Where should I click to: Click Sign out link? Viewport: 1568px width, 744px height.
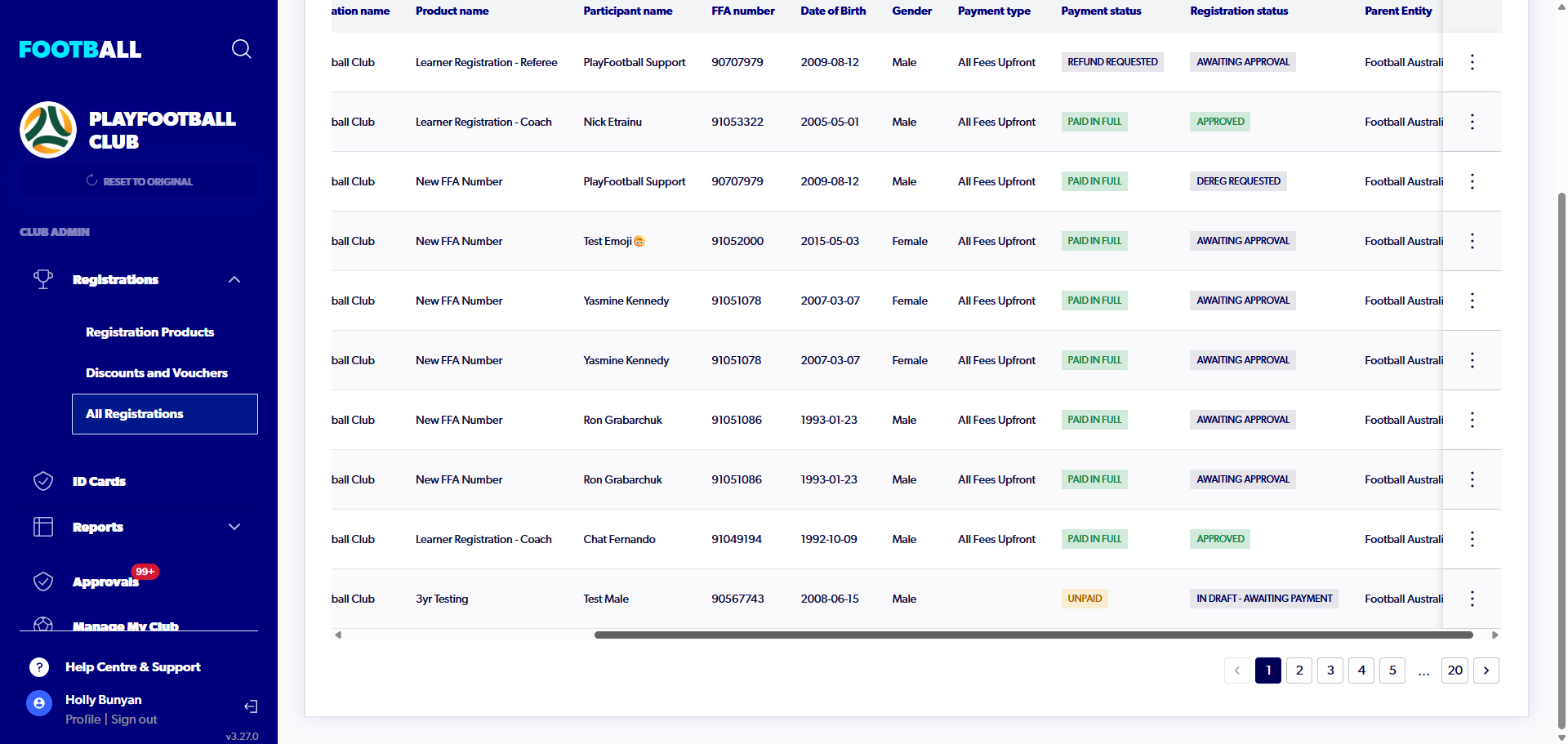coord(134,719)
